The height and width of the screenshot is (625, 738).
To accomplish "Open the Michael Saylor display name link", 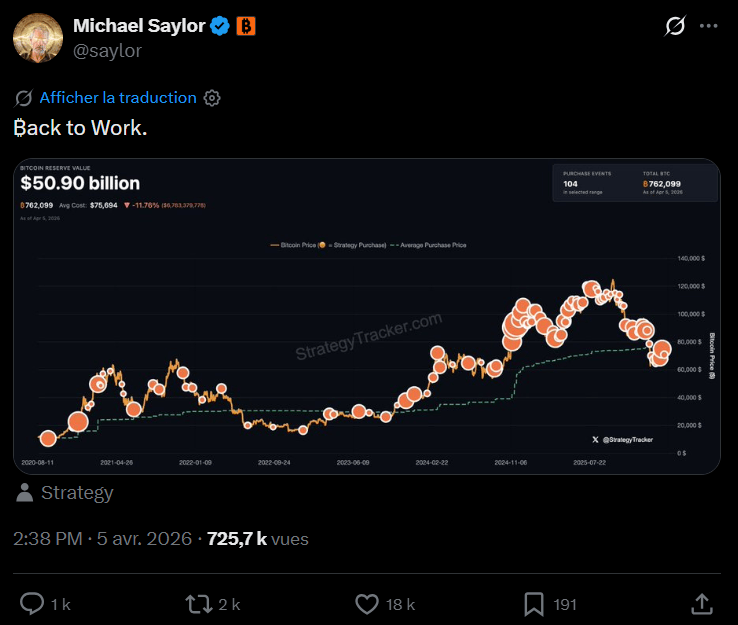I will click(x=138, y=26).
